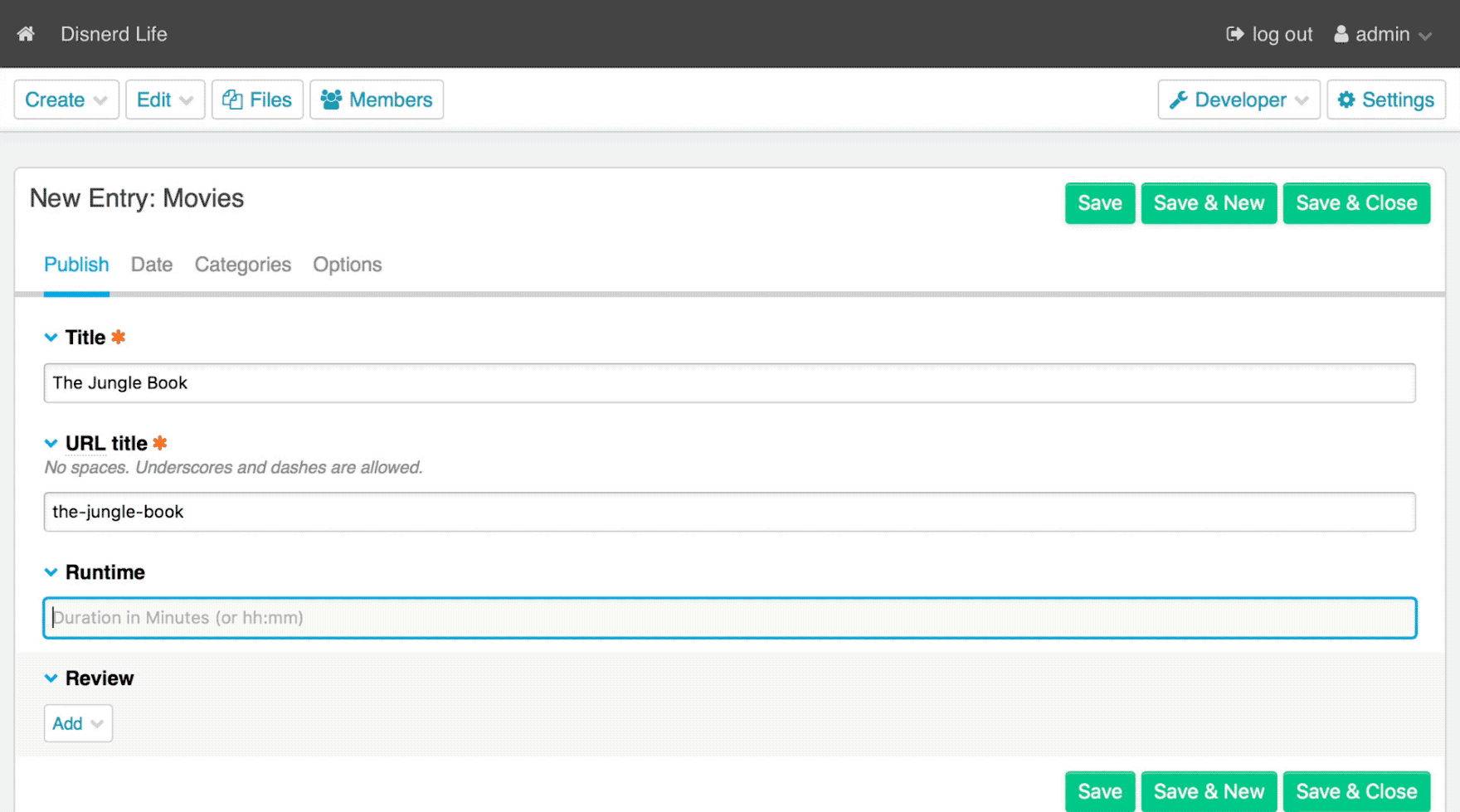1460x812 pixels.
Task: Open the Add dropdown under Review
Action: pos(78,723)
